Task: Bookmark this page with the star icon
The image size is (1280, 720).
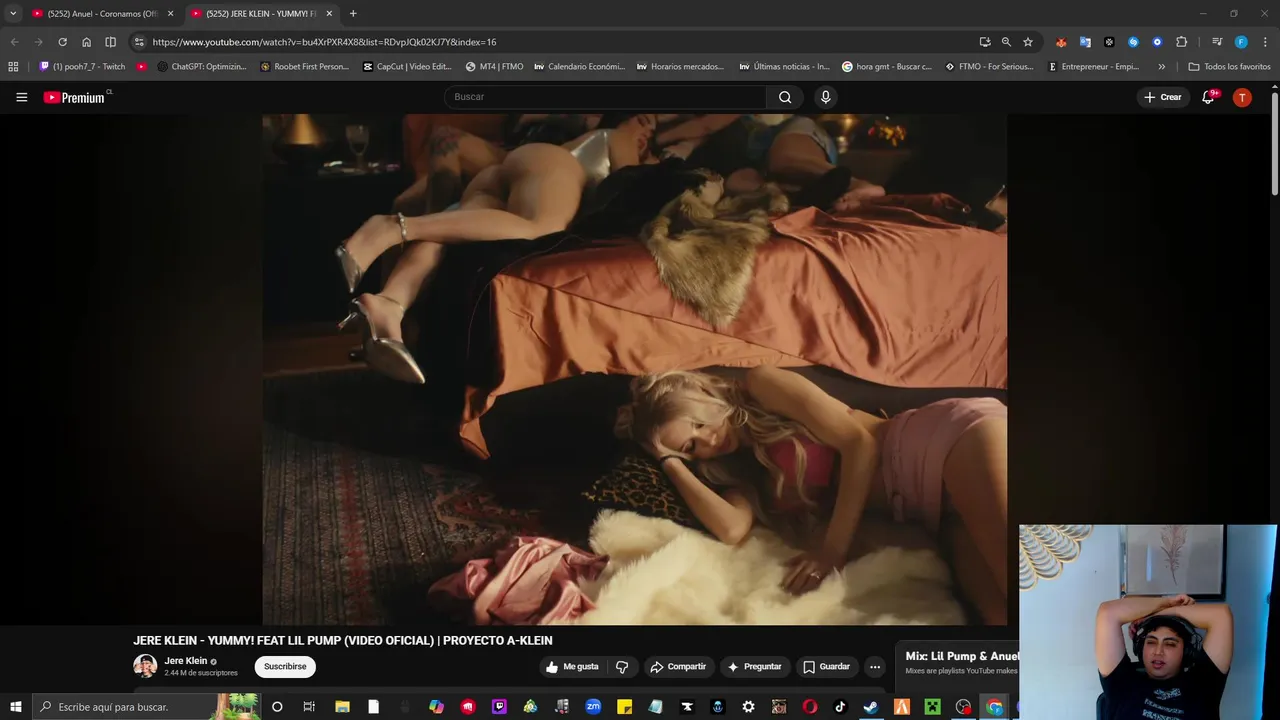Action: 1027,42
